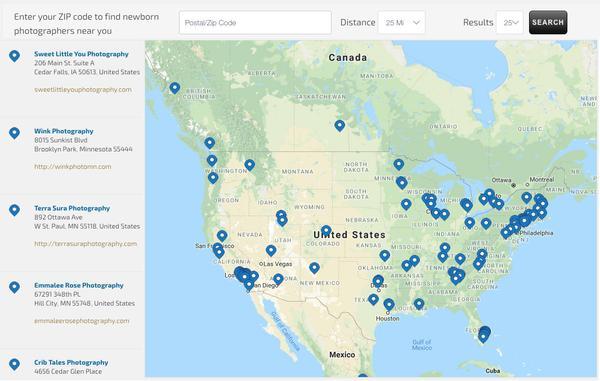Click the map pin in eastern Idaho
This screenshot has height=381, width=600.
tap(282, 220)
